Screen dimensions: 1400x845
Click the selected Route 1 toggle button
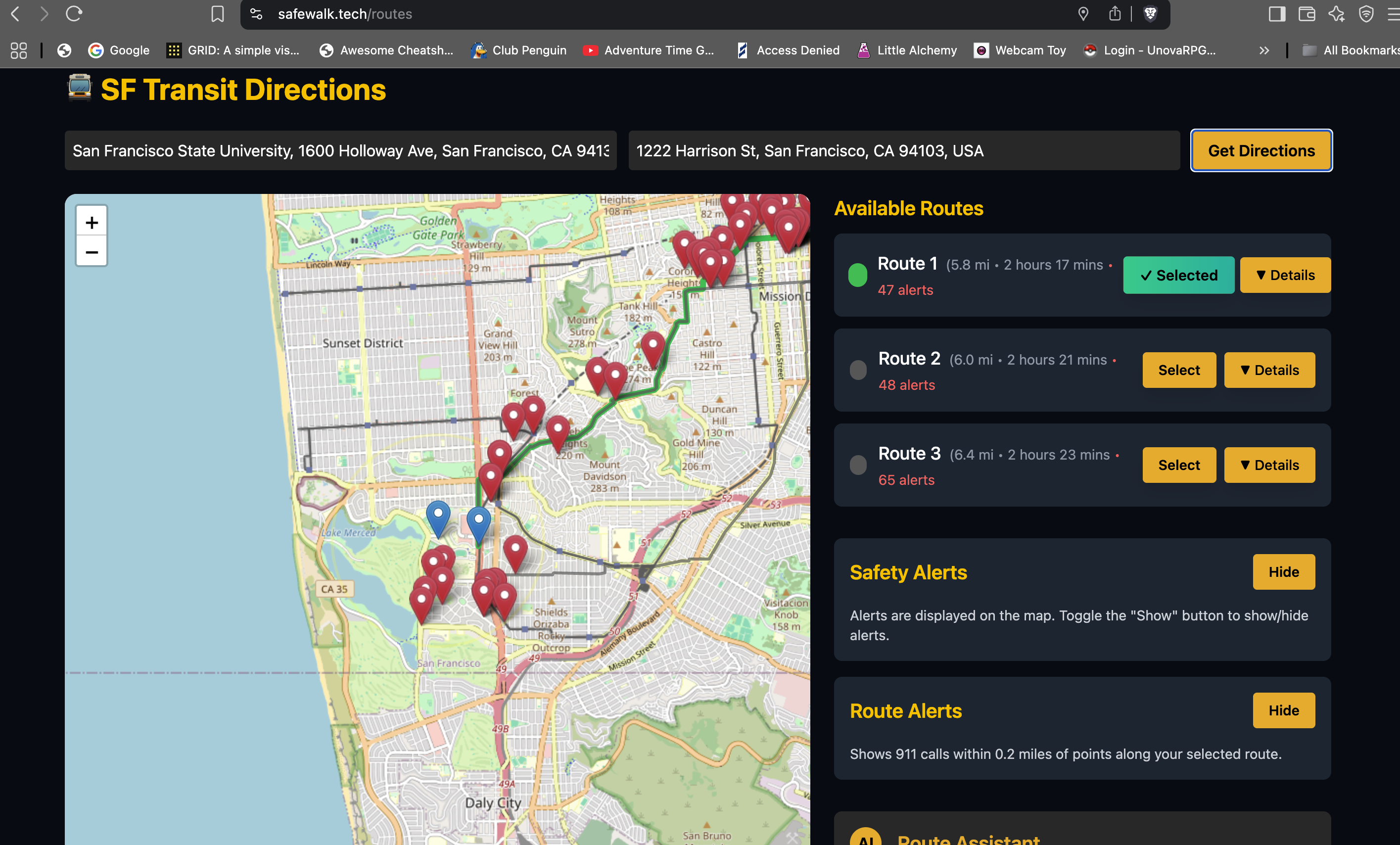[x=1178, y=275]
